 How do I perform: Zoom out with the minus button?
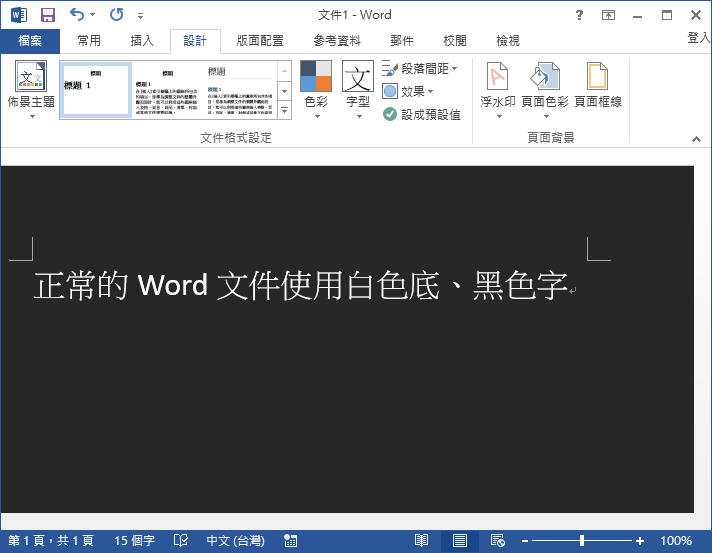point(525,541)
